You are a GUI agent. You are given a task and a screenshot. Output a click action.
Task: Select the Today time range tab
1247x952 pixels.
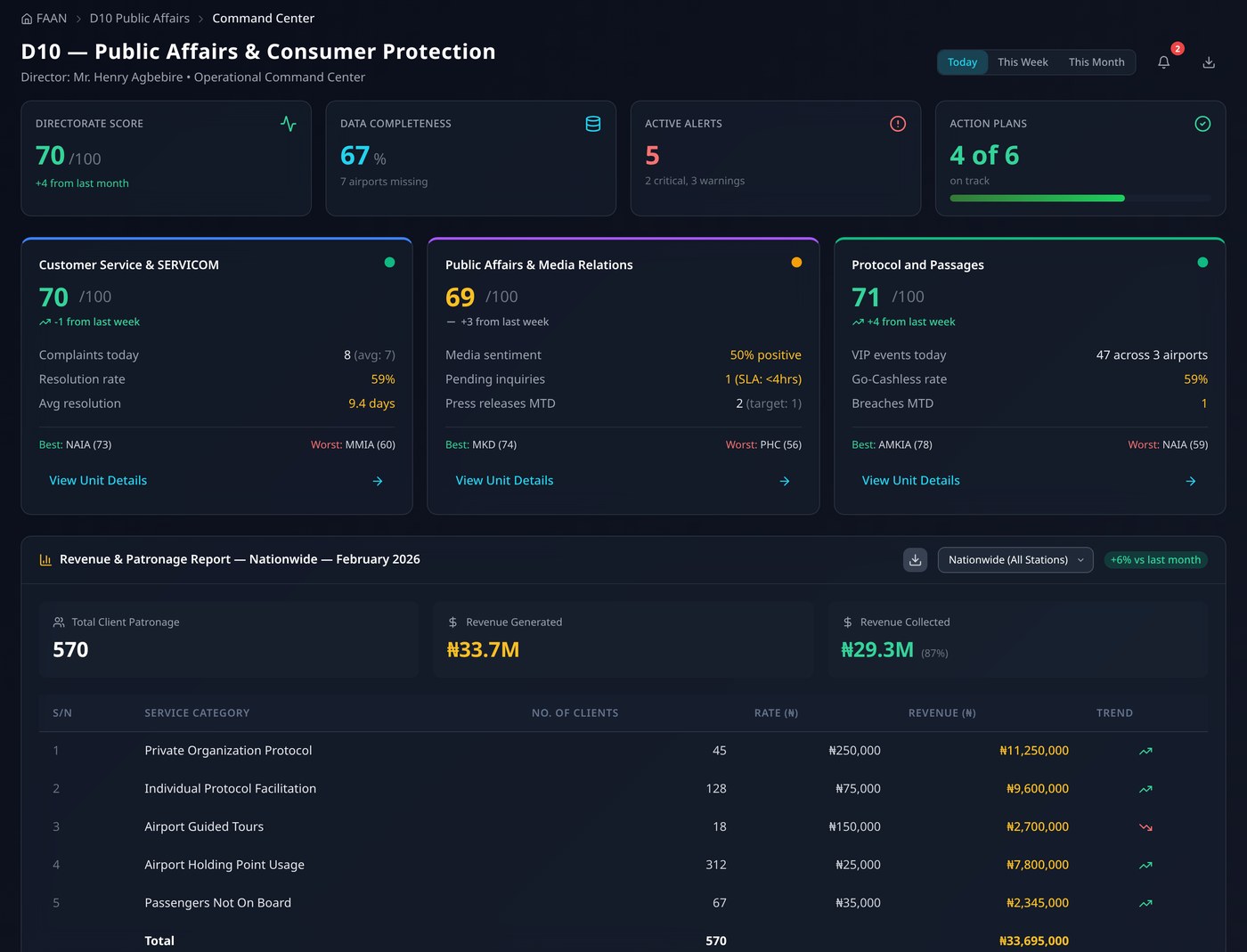click(x=962, y=62)
